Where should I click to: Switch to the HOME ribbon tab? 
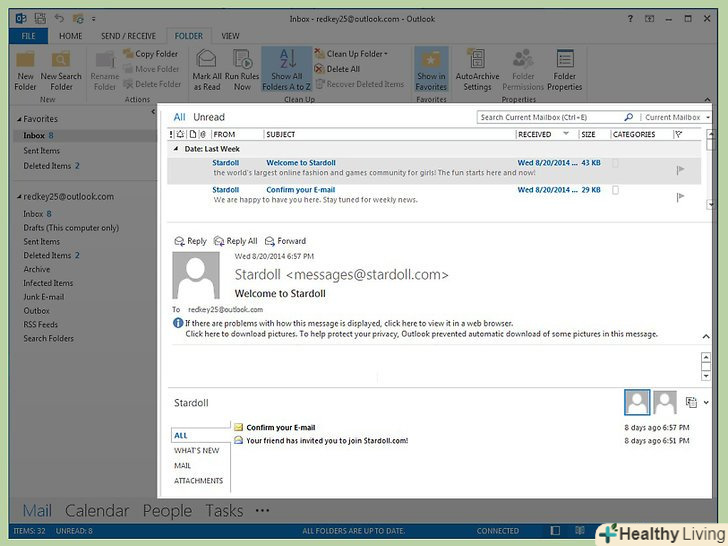pos(71,36)
